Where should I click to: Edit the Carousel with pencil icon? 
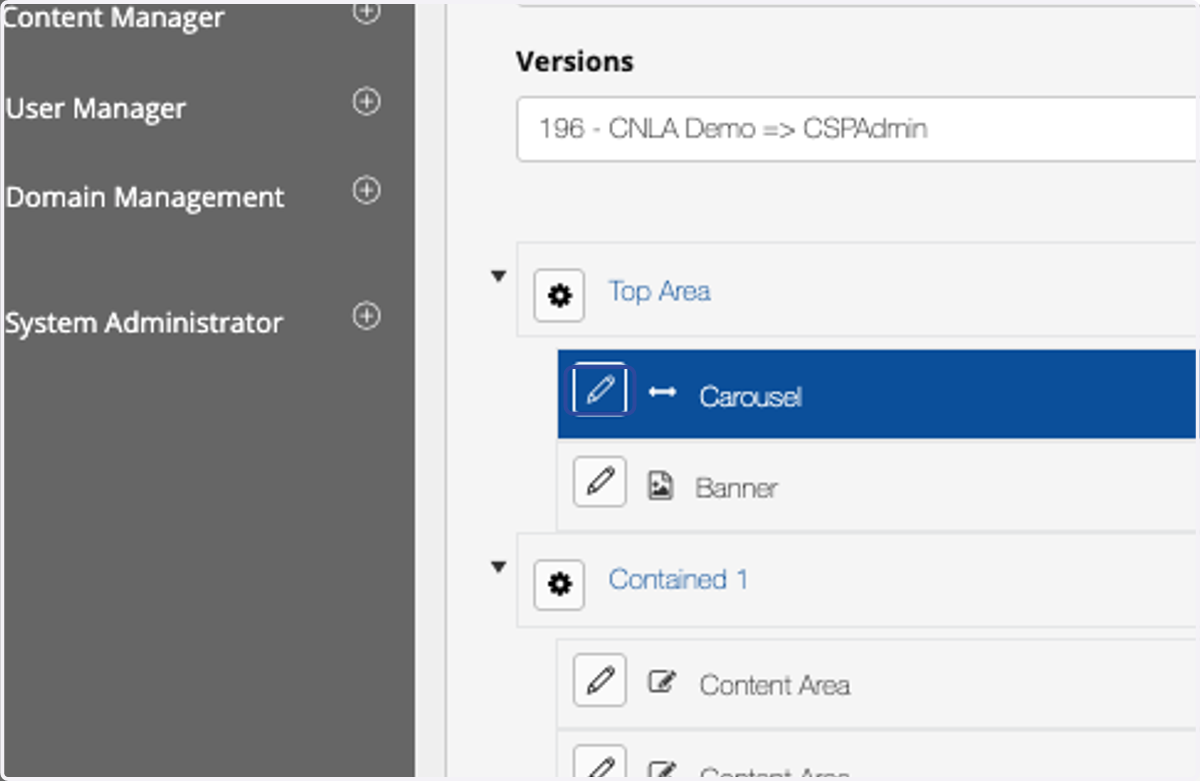point(599,389)
